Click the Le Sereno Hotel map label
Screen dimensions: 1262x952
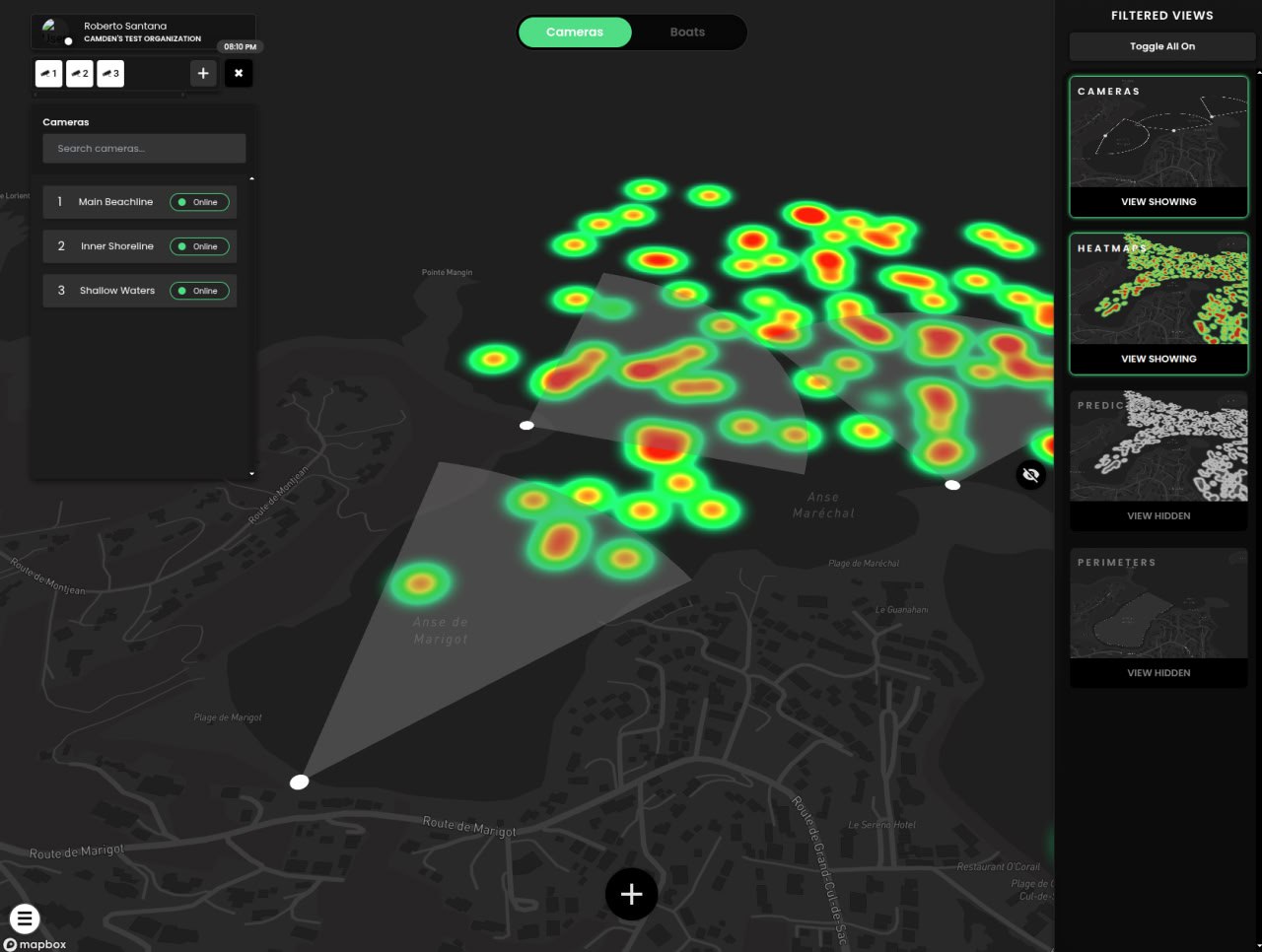[881, 825]
